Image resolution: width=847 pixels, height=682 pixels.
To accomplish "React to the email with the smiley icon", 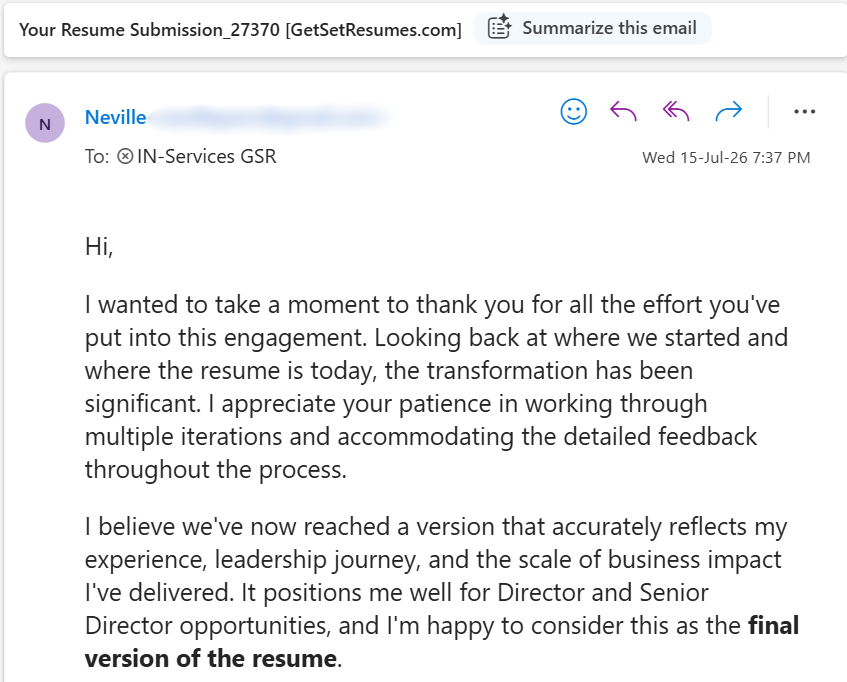I will point(573,112).
